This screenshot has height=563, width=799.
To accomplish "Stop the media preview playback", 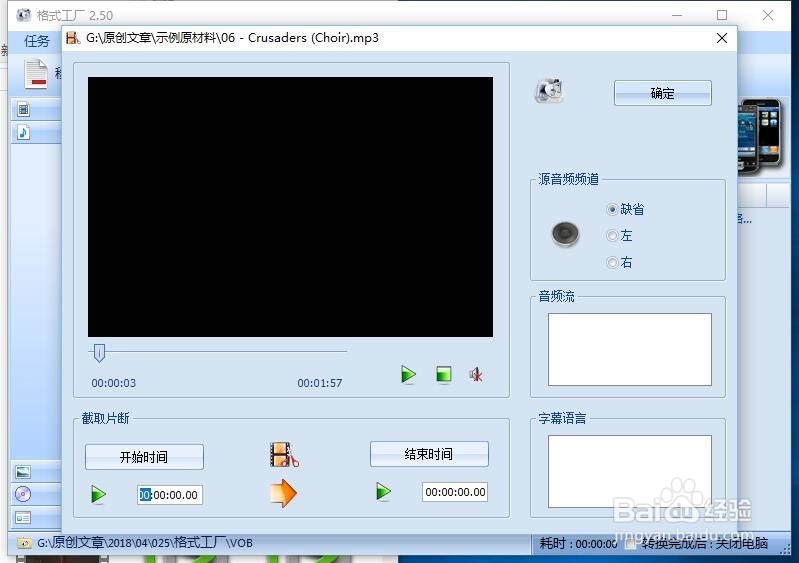I will 444,374.
